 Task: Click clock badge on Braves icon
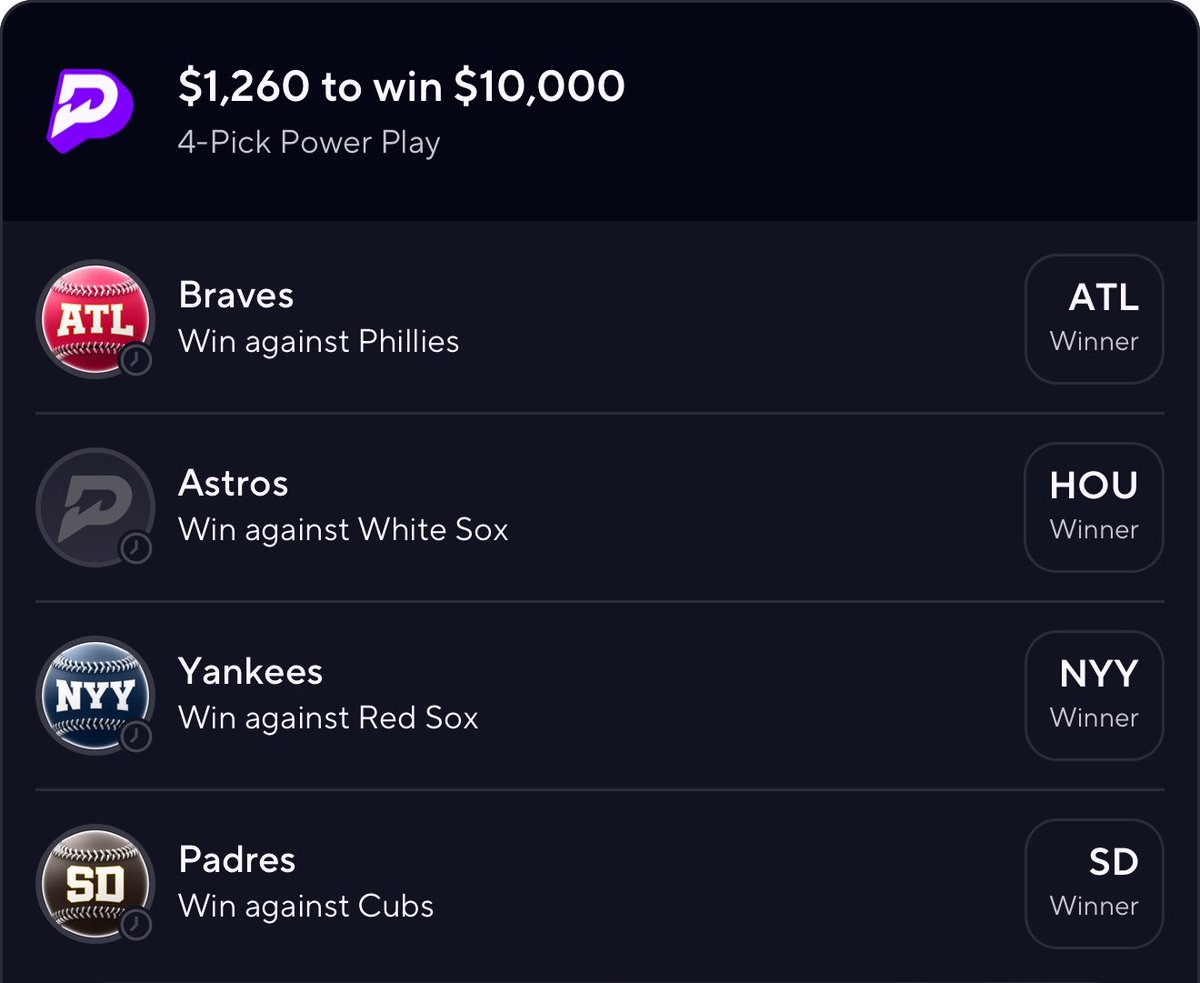tap(135, 360)
